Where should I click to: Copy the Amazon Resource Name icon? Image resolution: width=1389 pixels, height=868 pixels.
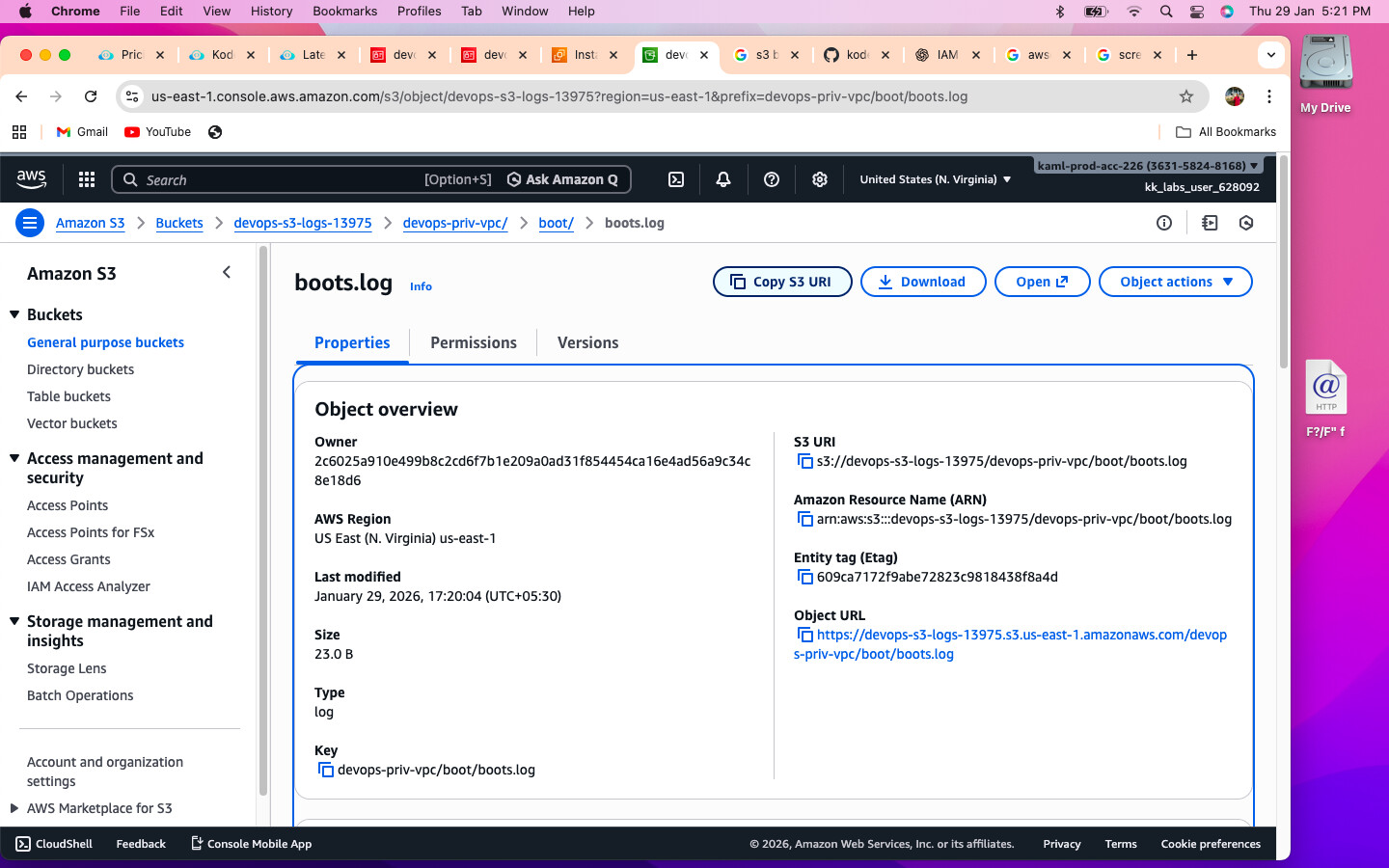(804, 519)
